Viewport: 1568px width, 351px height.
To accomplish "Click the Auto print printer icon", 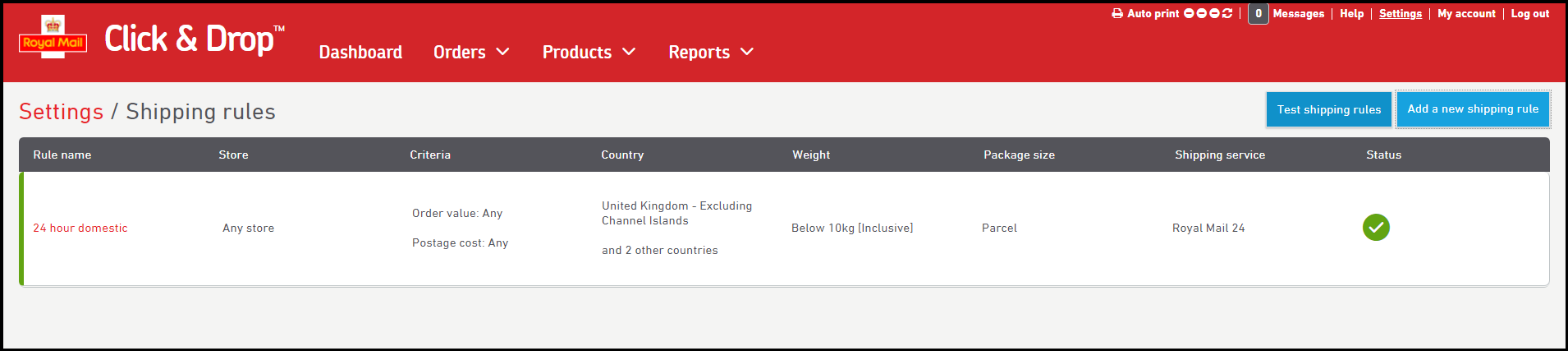I will coord(1116,14).
